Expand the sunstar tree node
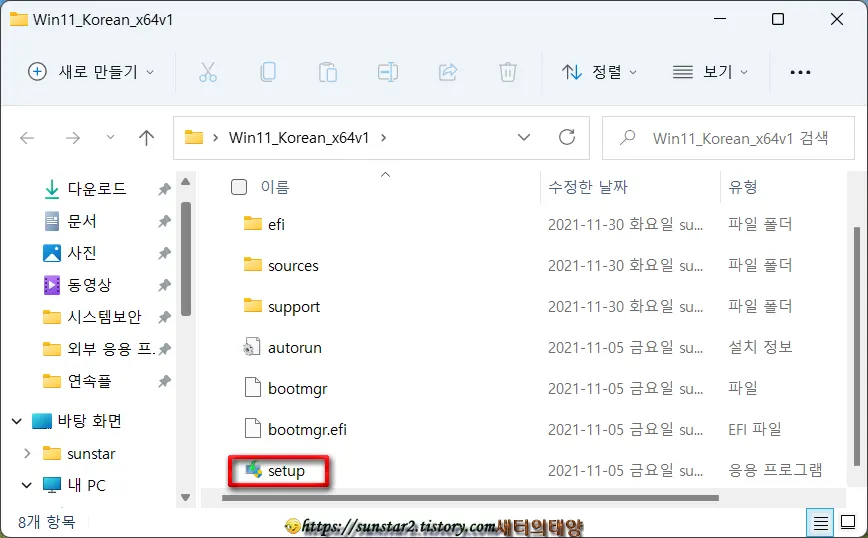The height and width of the screenshot is (538, 868). tap(27, 453)
